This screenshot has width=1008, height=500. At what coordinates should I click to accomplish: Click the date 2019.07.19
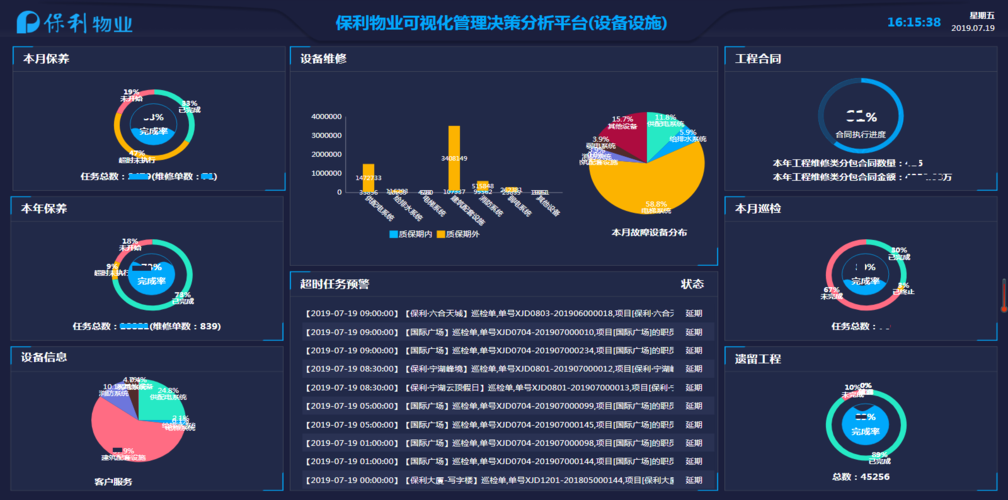973,28
